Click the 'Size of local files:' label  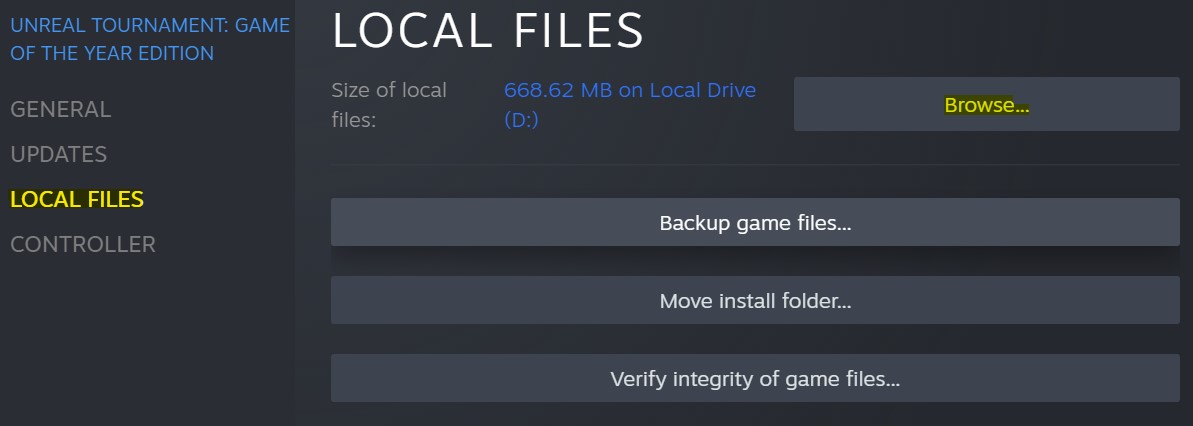[389, 105]
